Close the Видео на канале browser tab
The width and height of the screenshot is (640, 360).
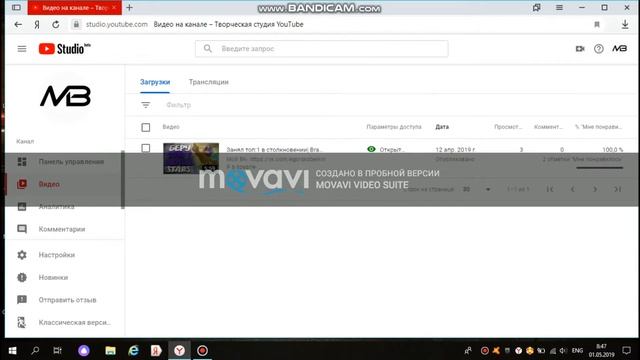point(114,7)
